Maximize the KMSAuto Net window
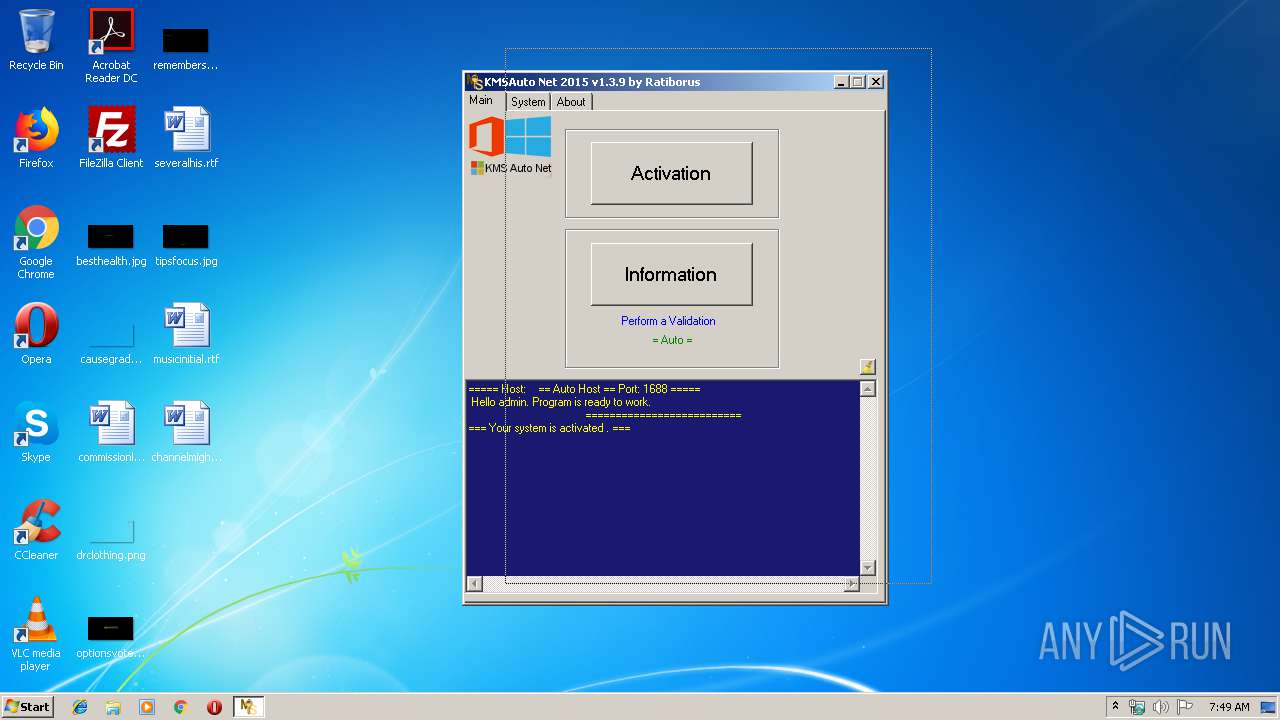 pyautogui.click(x=858, y=82)
